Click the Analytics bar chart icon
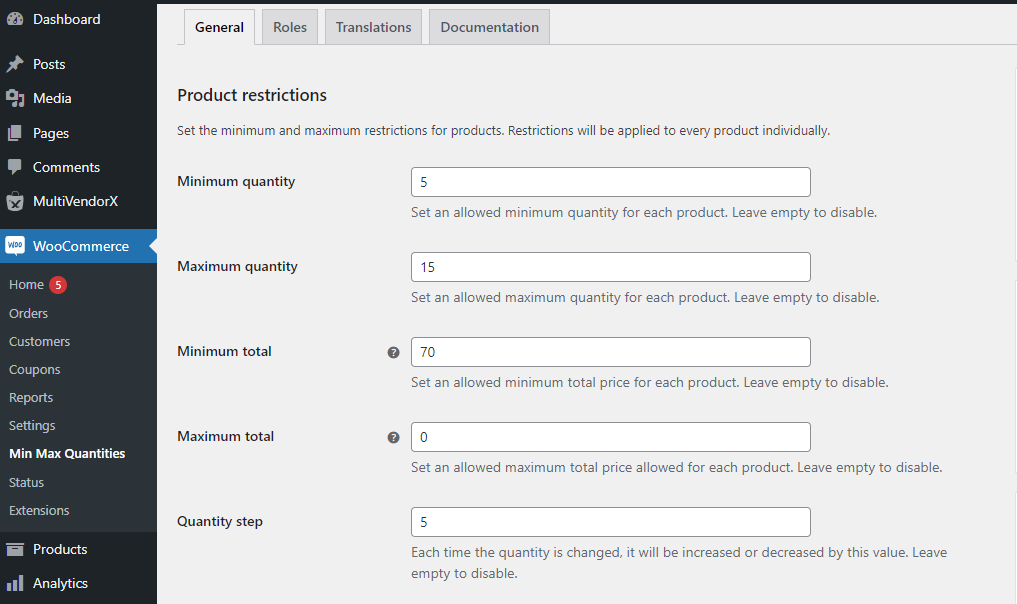The height and width of the screenshot is (604, 1017). click(x=15, y=583)
